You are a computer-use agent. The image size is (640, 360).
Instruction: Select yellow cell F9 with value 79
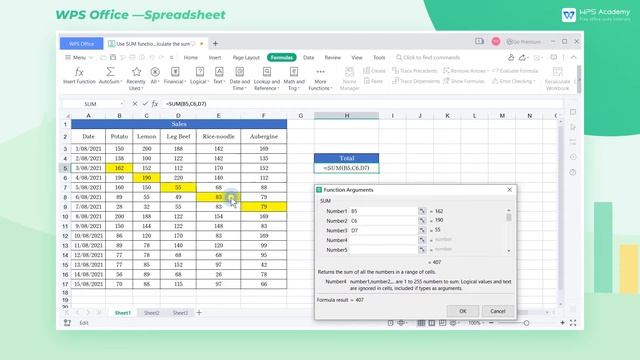pos(264,207)
